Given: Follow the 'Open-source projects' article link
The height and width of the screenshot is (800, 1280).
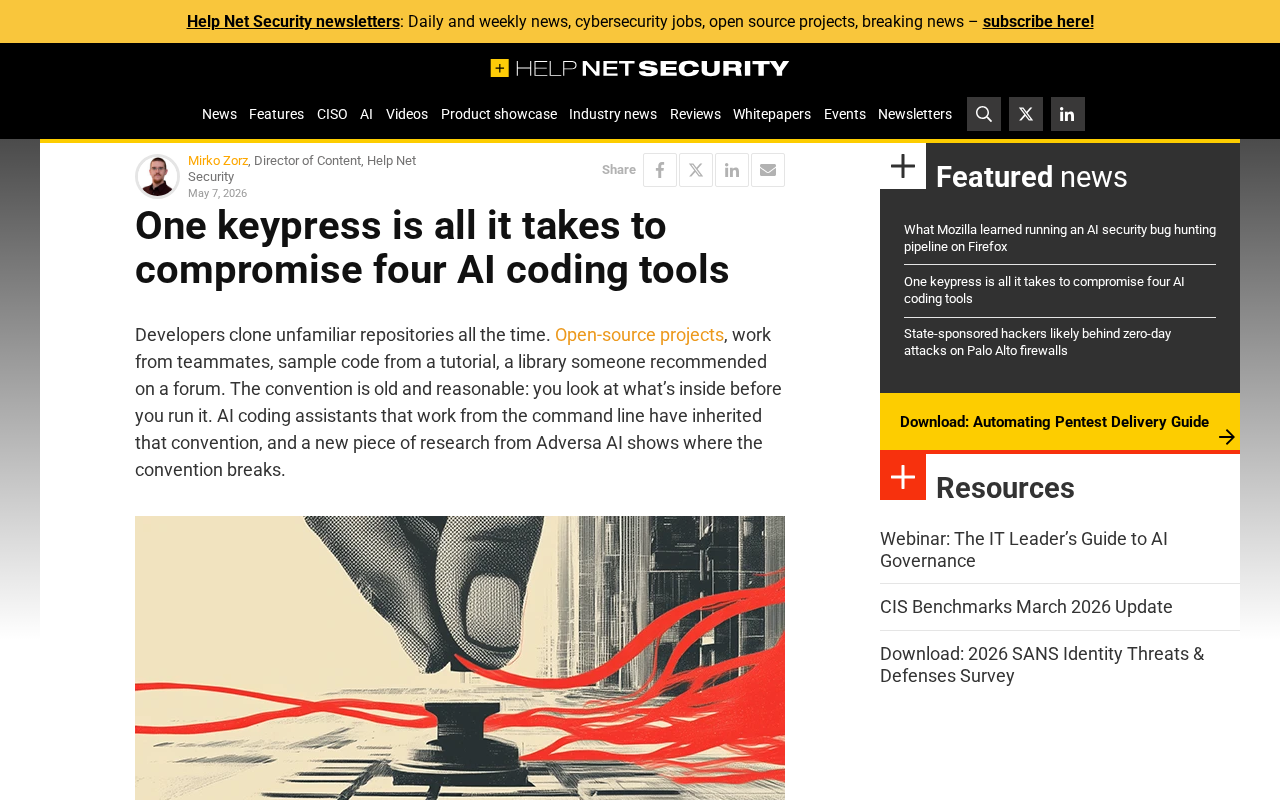Looking at the screenshot, I should click(639, 335).
